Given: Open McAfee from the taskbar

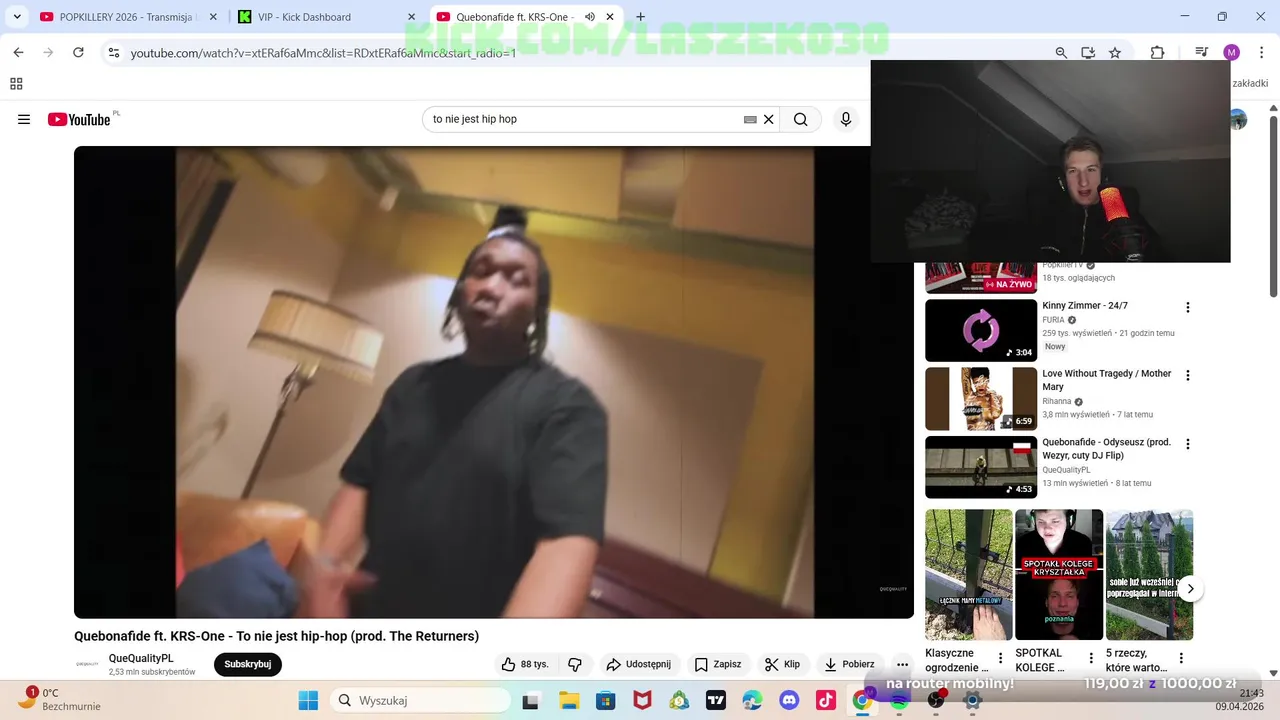Looking at the screenshot, I should tap(642, 700).
